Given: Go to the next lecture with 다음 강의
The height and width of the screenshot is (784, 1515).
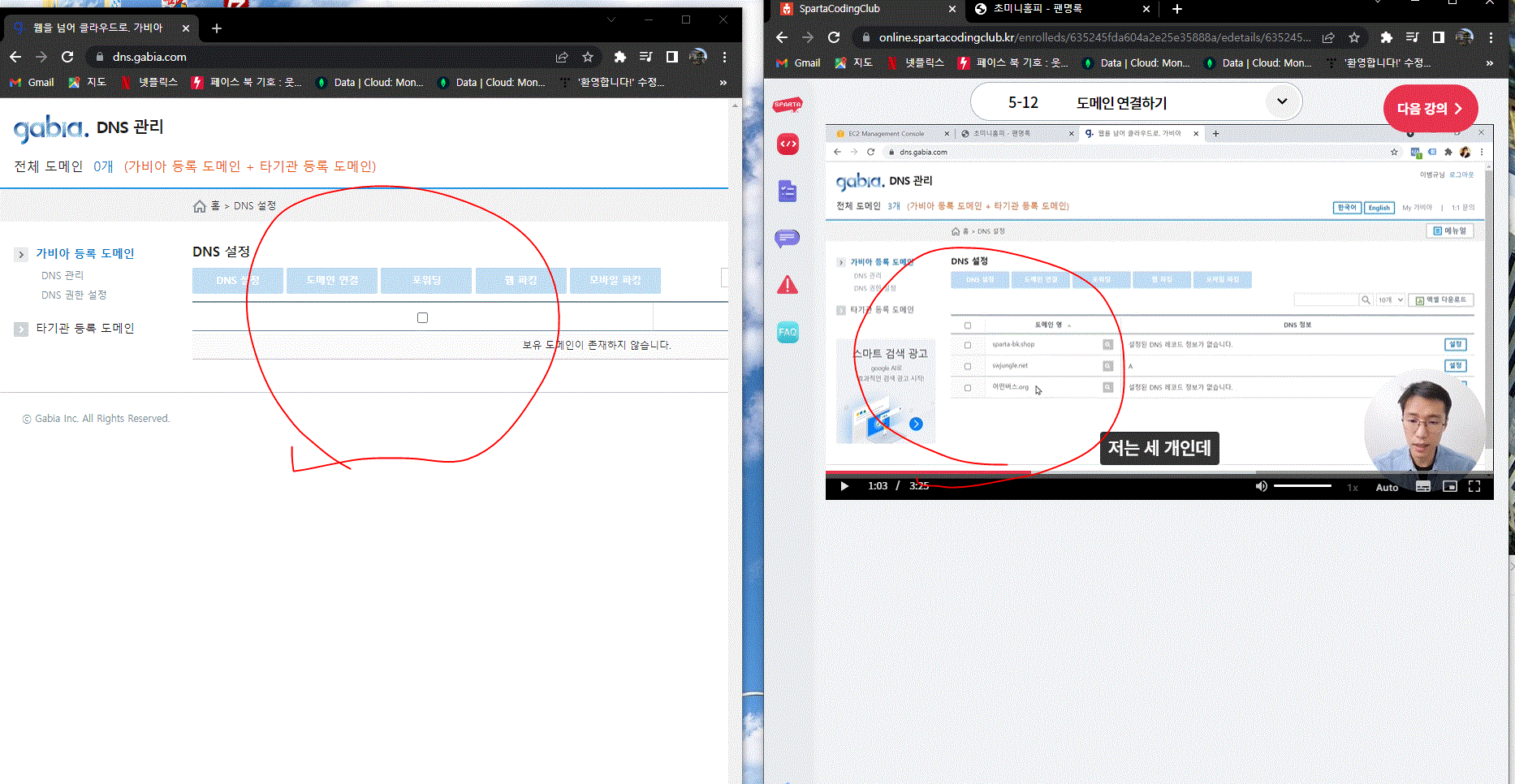Looking at the screenshot, I should (x=1430, y=109).
